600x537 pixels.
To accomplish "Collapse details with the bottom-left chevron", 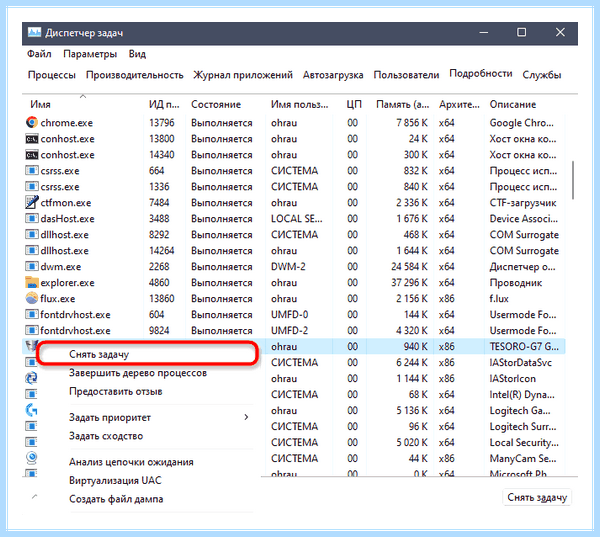I will point(34,497).
